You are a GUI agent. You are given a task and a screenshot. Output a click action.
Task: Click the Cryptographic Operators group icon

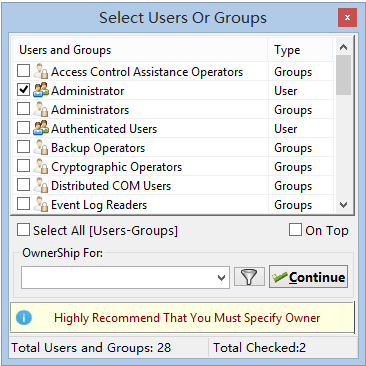41,166
